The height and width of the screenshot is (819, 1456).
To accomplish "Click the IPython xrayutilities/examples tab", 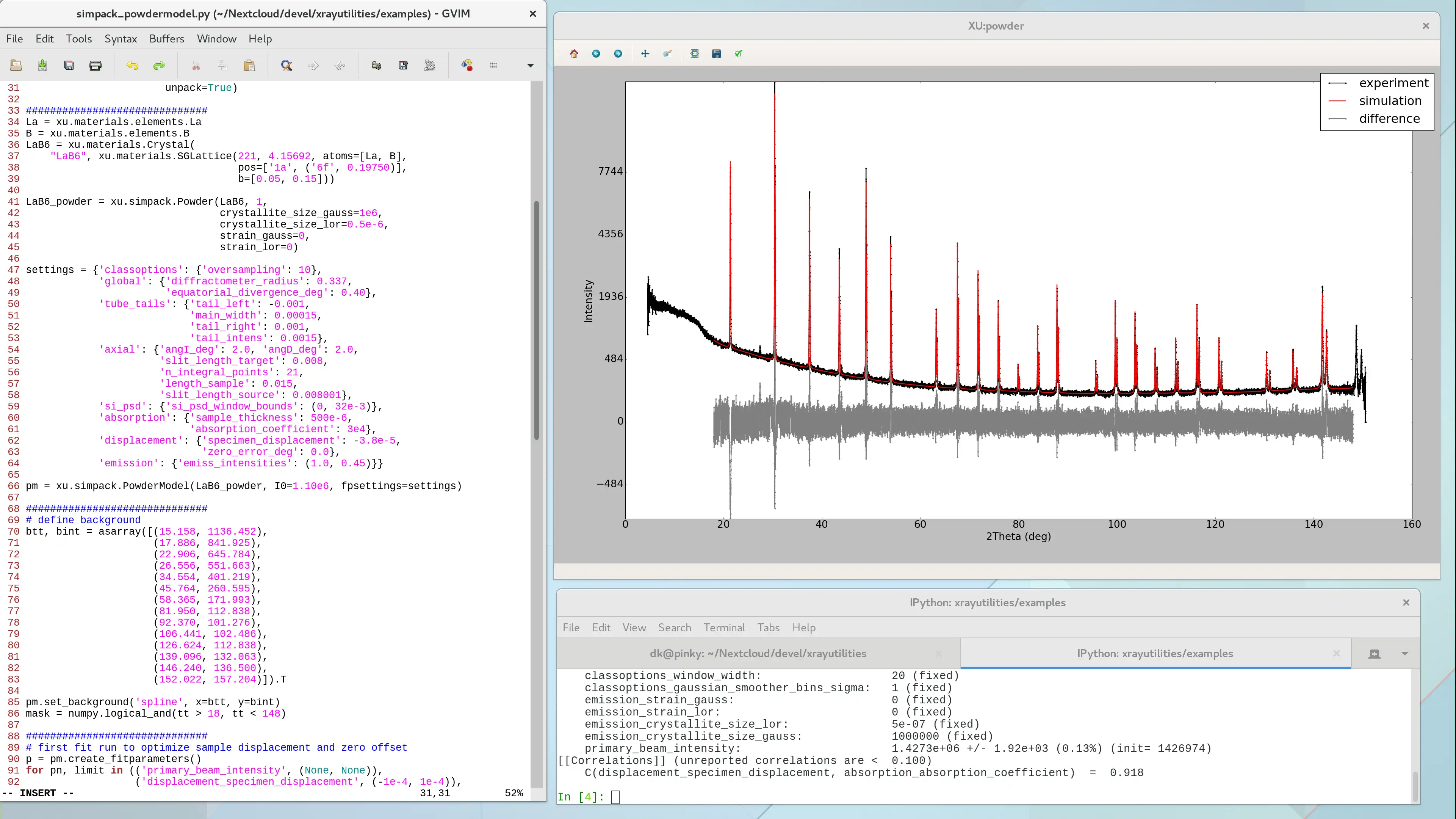I will (1155, 653).
